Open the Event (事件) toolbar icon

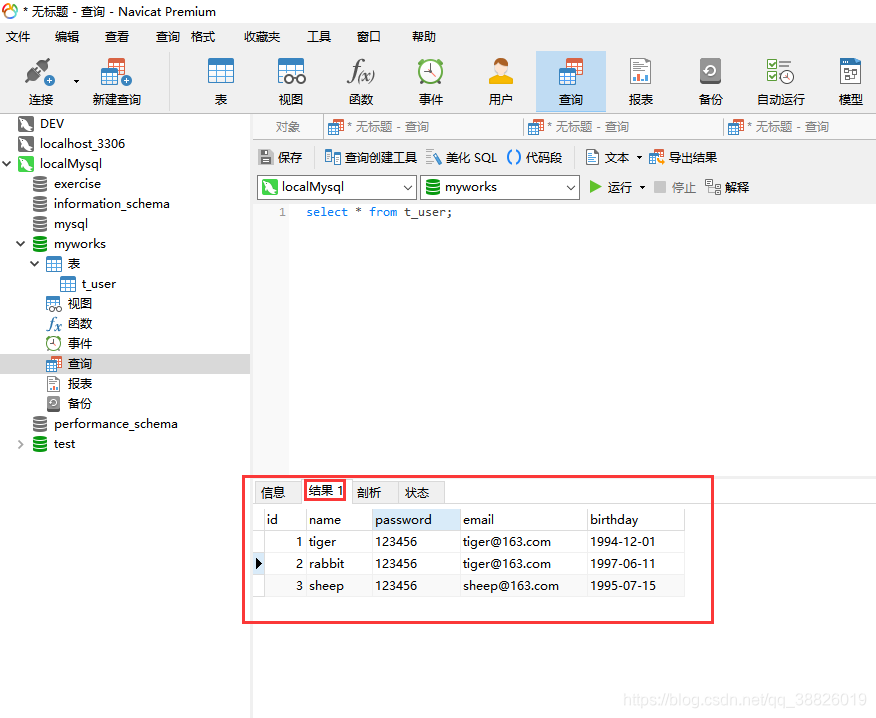pos(431,82)
